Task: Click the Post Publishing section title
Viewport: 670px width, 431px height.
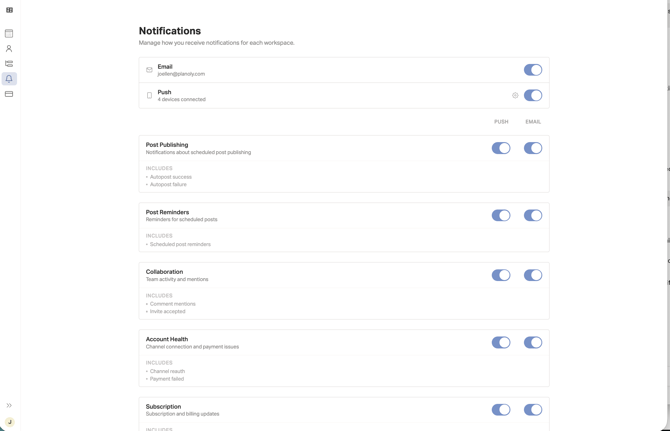Action: [x=167, y=145]
